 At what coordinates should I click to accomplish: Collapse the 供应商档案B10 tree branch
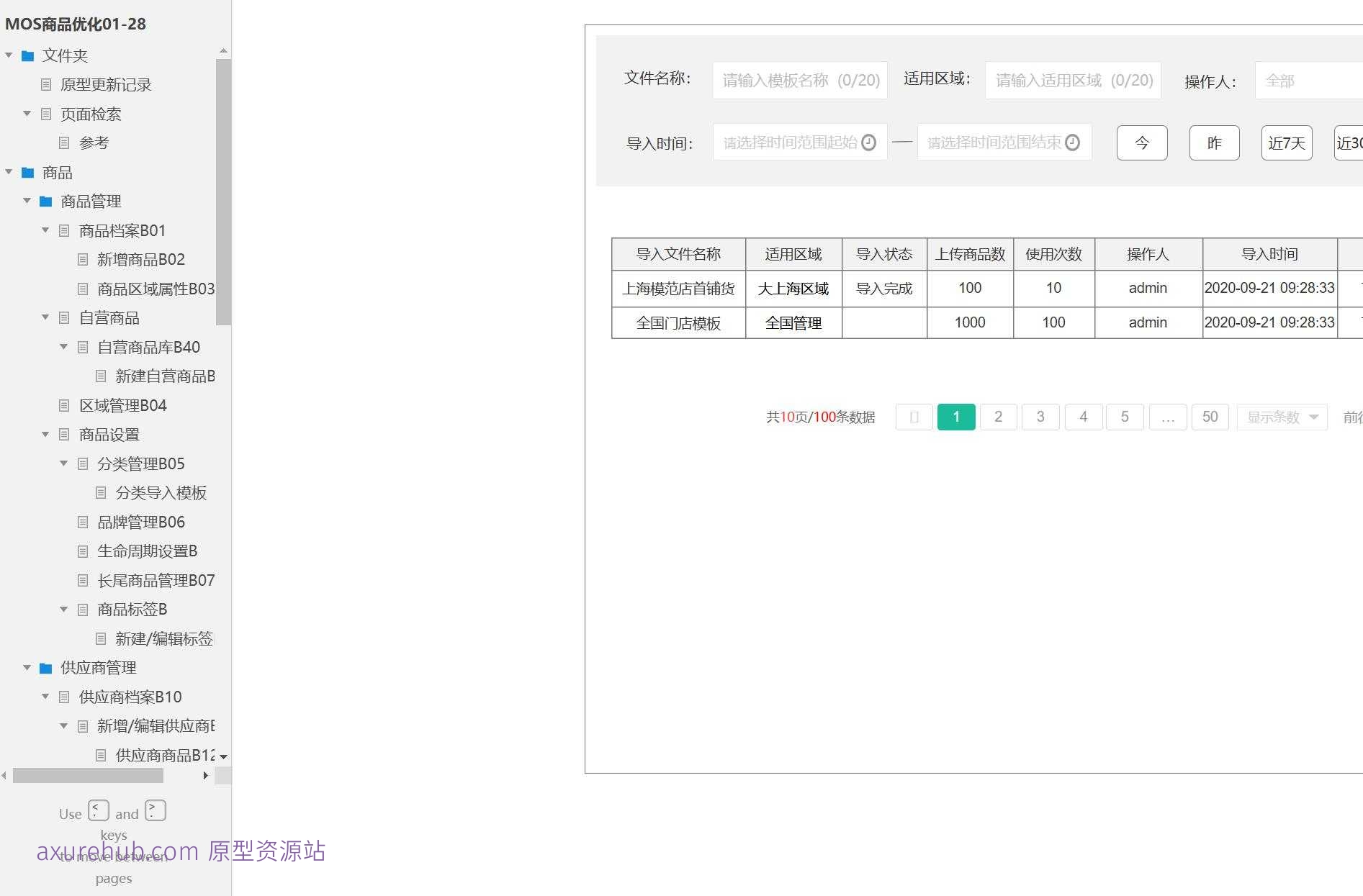click(x=45, y=697)
